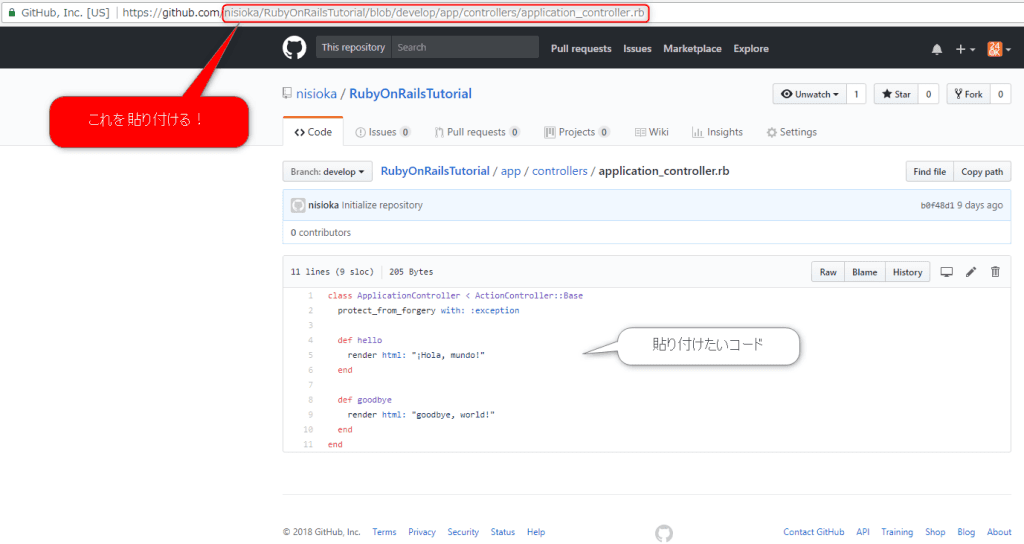Click the pencil icon to edit file
Screen dimensions: 1024x544
(970, 272)
